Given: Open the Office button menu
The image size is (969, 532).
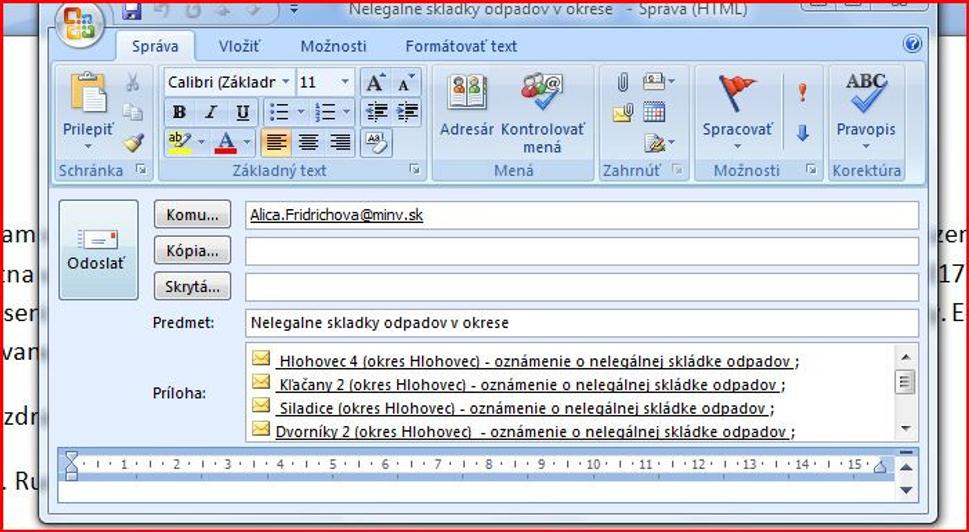Looking at the screenshot, I should pos(80,24).
